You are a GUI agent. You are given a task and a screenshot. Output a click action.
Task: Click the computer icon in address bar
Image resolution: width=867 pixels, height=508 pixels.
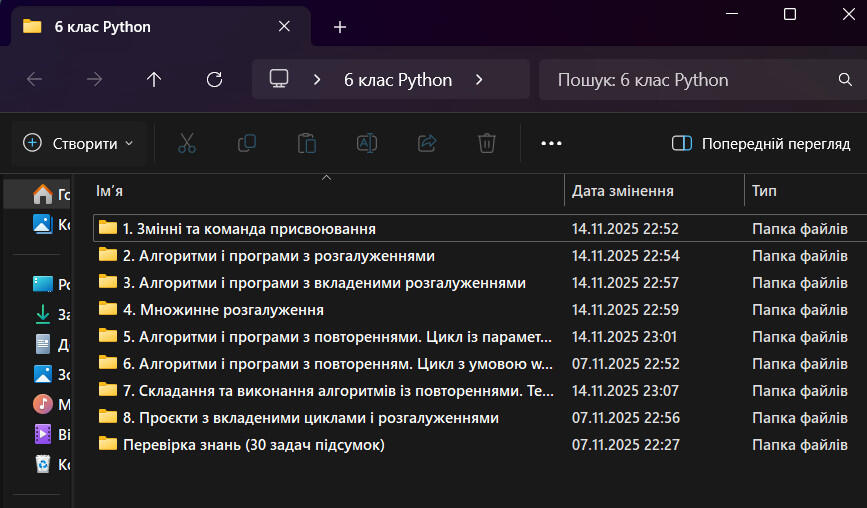[x=279, y=79]
